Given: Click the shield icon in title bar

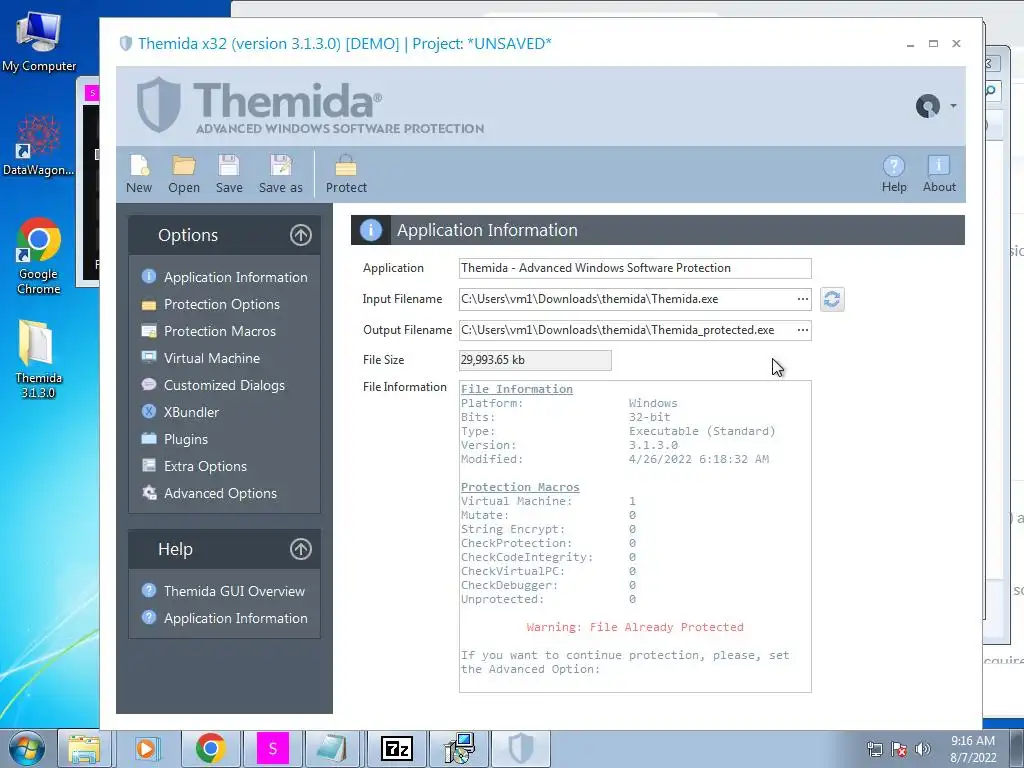Looking at the screenshot, I should pos(126,44).
